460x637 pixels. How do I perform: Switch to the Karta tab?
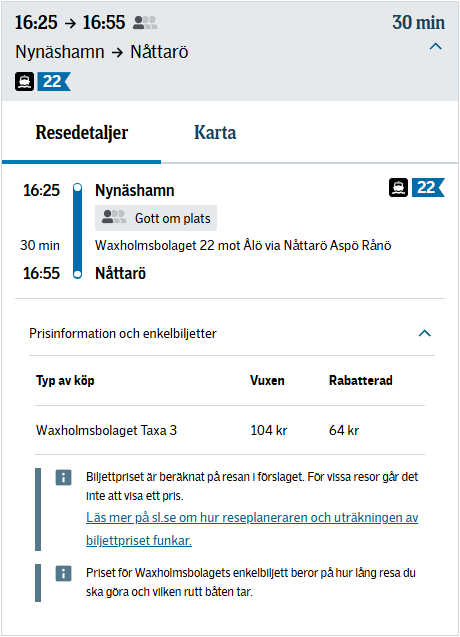215,132
